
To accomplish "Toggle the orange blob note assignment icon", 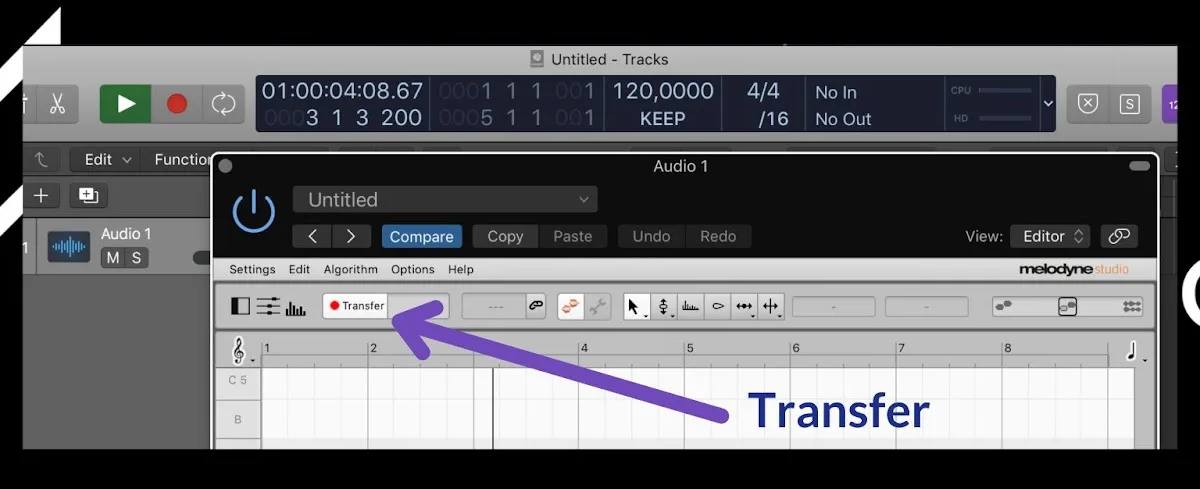I will [x=571, y=306].
